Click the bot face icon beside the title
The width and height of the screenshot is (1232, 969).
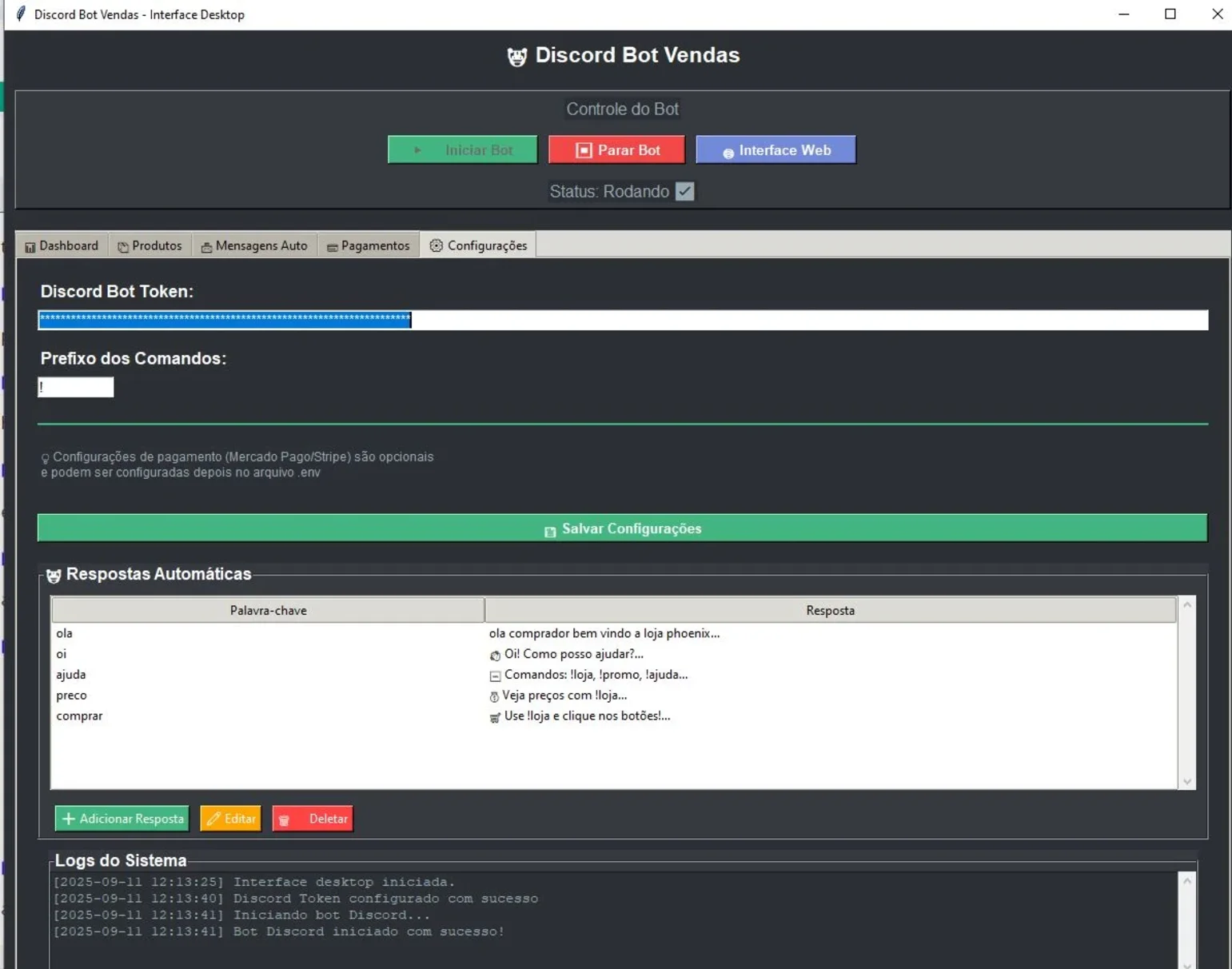[517, 57]
